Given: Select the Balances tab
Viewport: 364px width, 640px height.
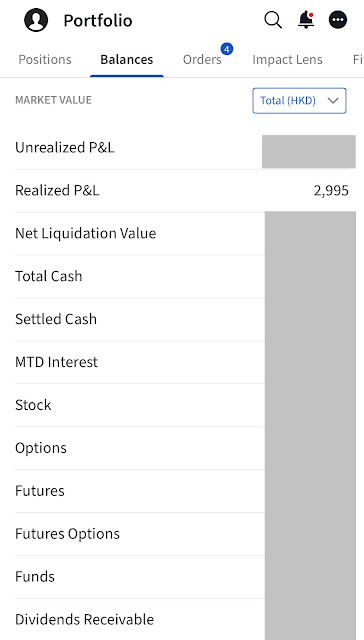Looking at the screenshot, I should point(127,60).
